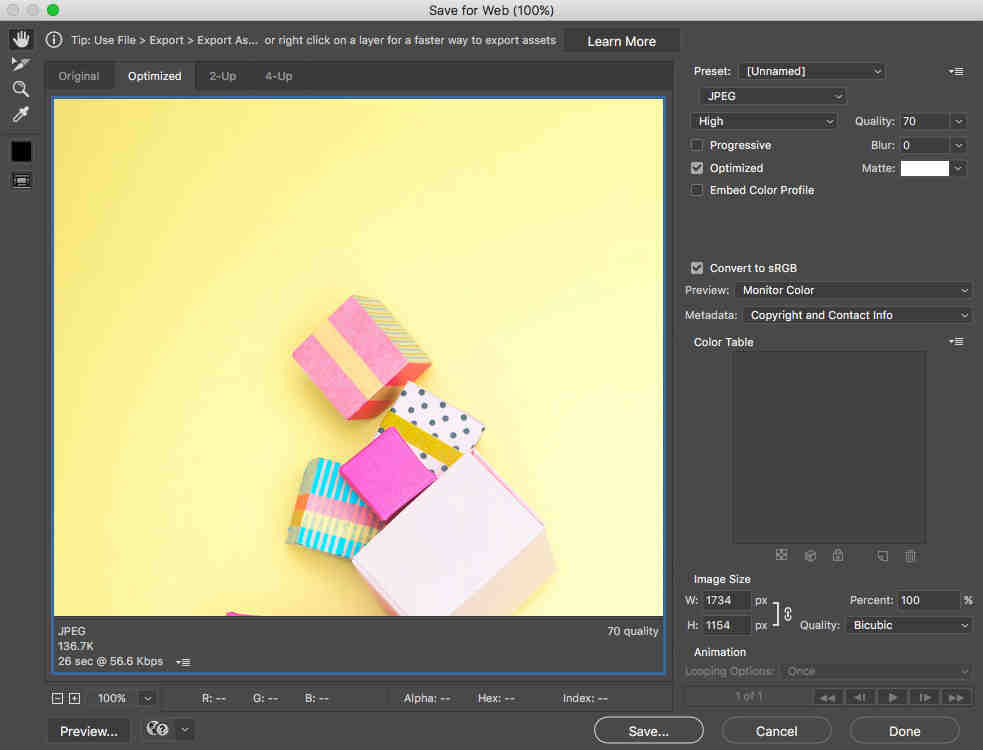
Task: Click the white Matte color swatch
Action: tap(924, 169)
